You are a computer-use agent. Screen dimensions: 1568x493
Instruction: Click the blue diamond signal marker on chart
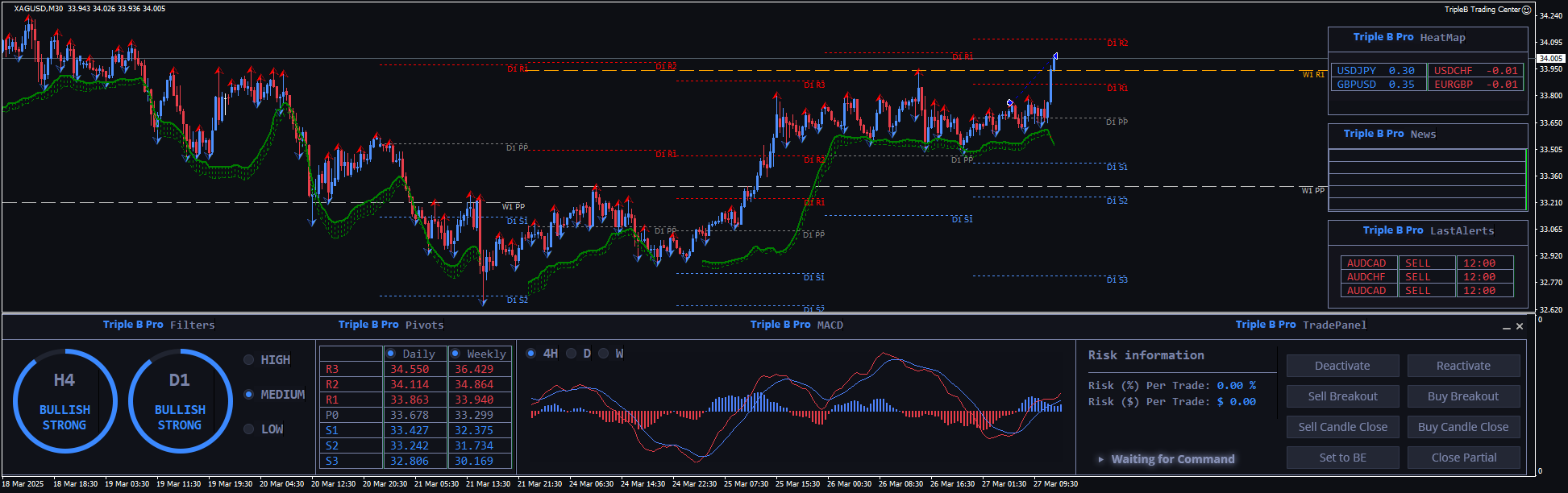point(1009,102)
